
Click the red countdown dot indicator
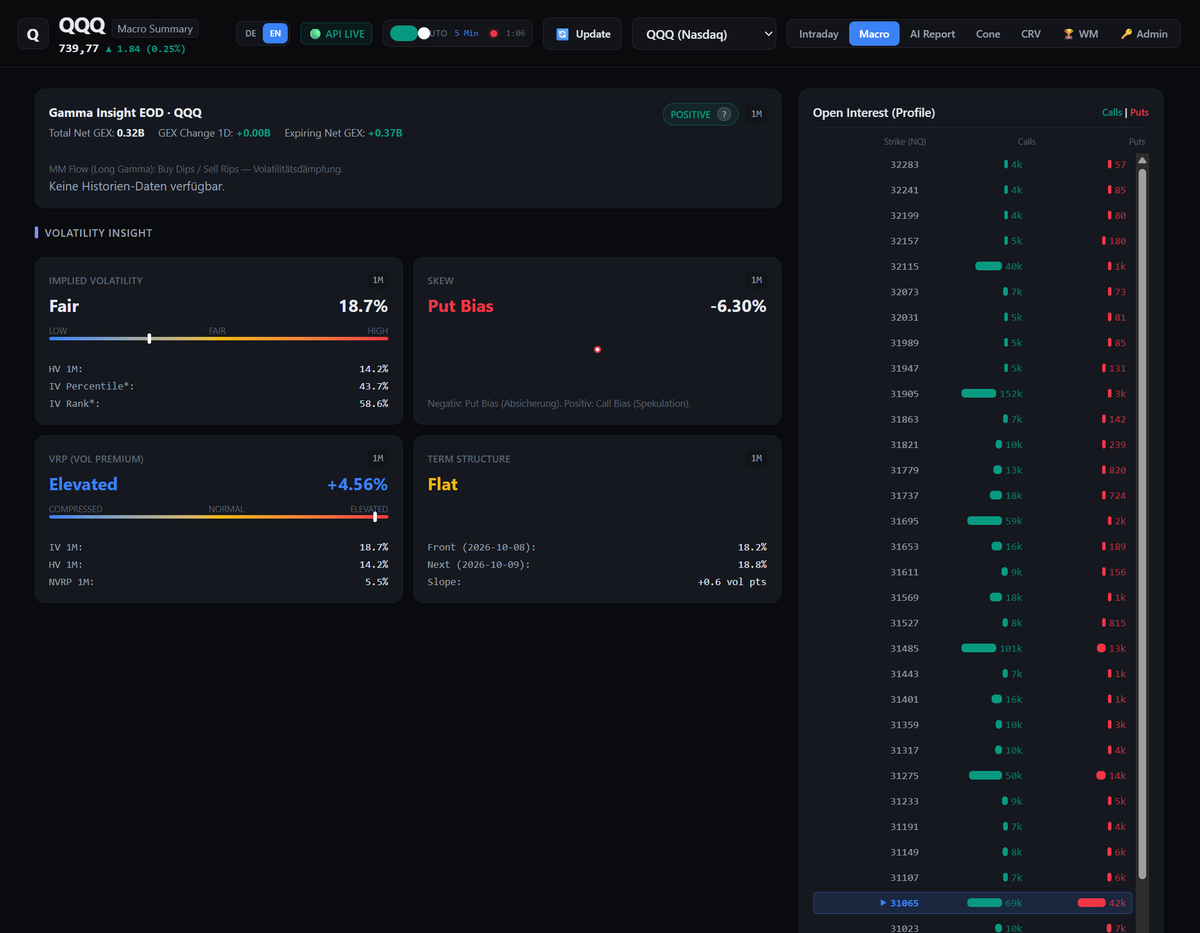coord(494,34)
